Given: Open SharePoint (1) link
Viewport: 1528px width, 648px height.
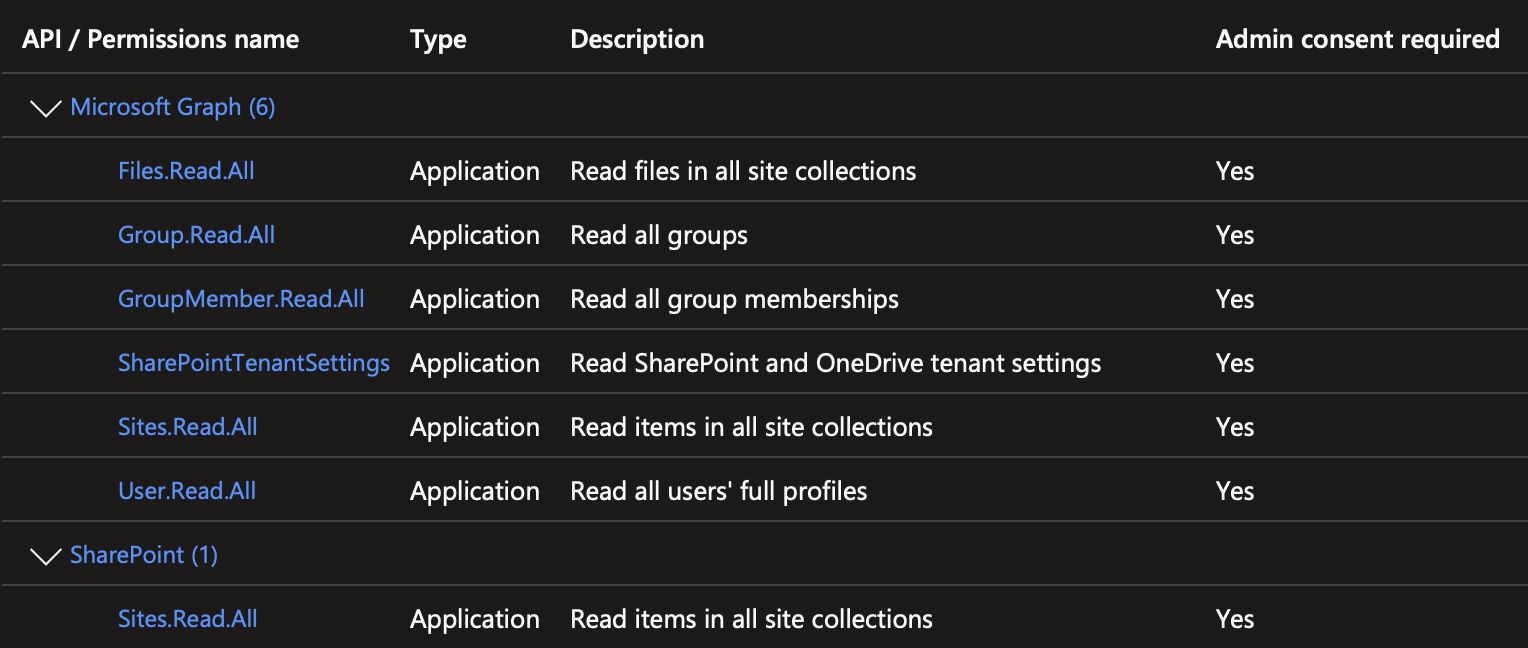Looking at the screenshot, I should 144,555.
